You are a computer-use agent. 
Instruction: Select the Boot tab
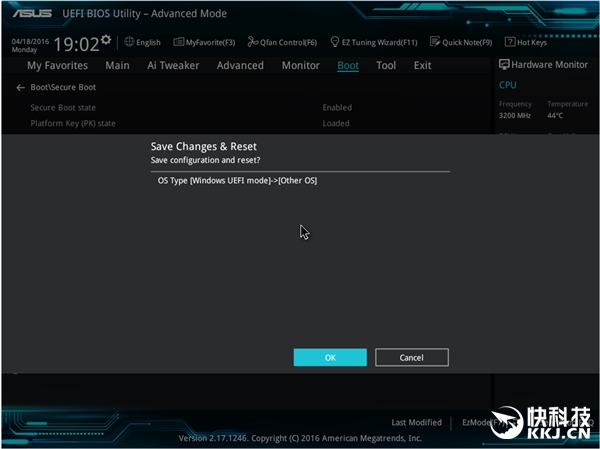348,66
